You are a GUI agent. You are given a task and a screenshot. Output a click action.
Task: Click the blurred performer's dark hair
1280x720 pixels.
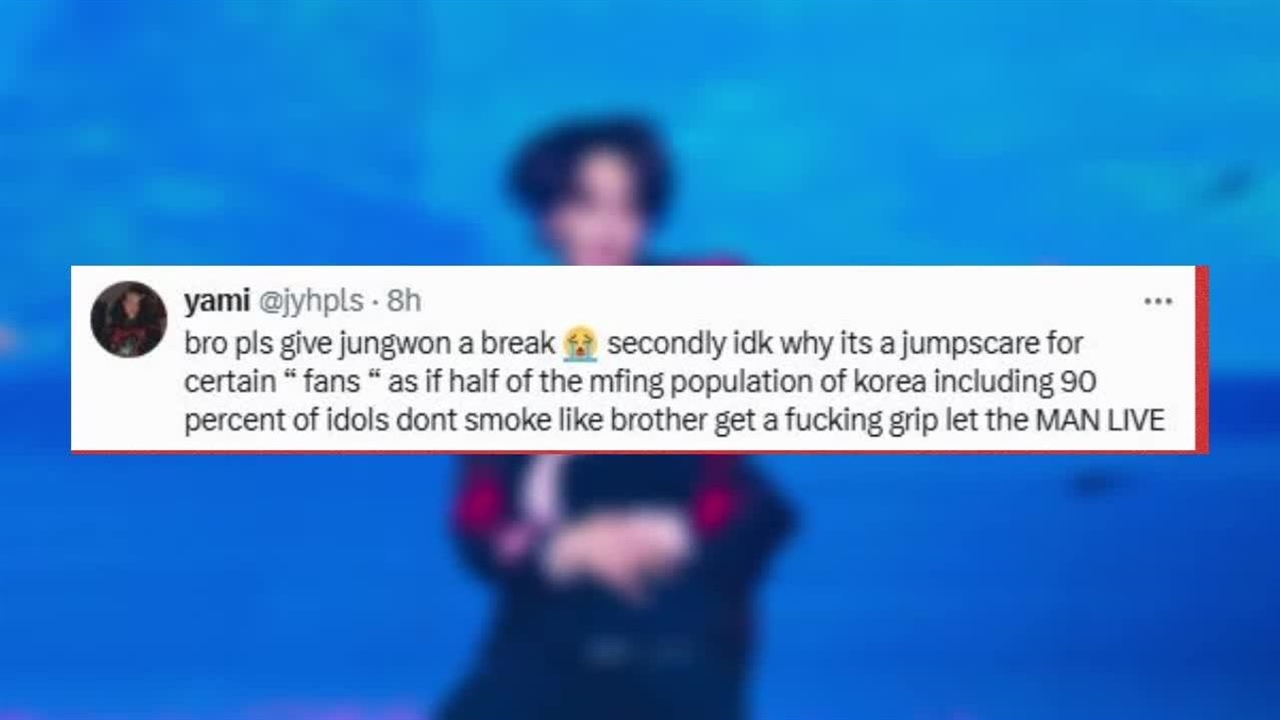[590, 160]
